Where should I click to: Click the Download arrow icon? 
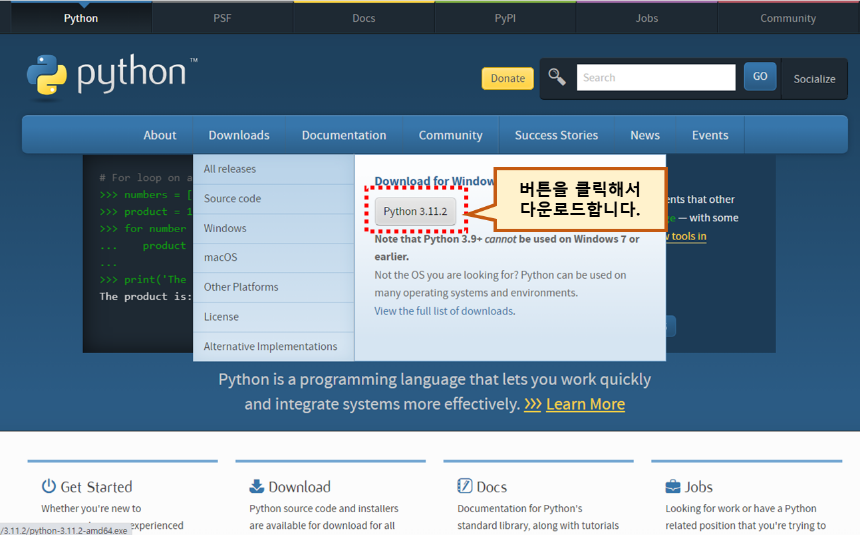click(256, 486)
